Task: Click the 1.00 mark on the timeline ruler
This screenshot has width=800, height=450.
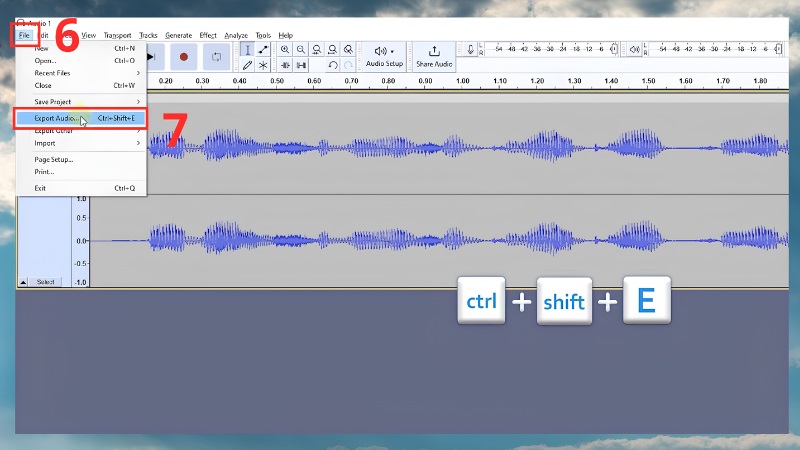Action: click(463, 81)
